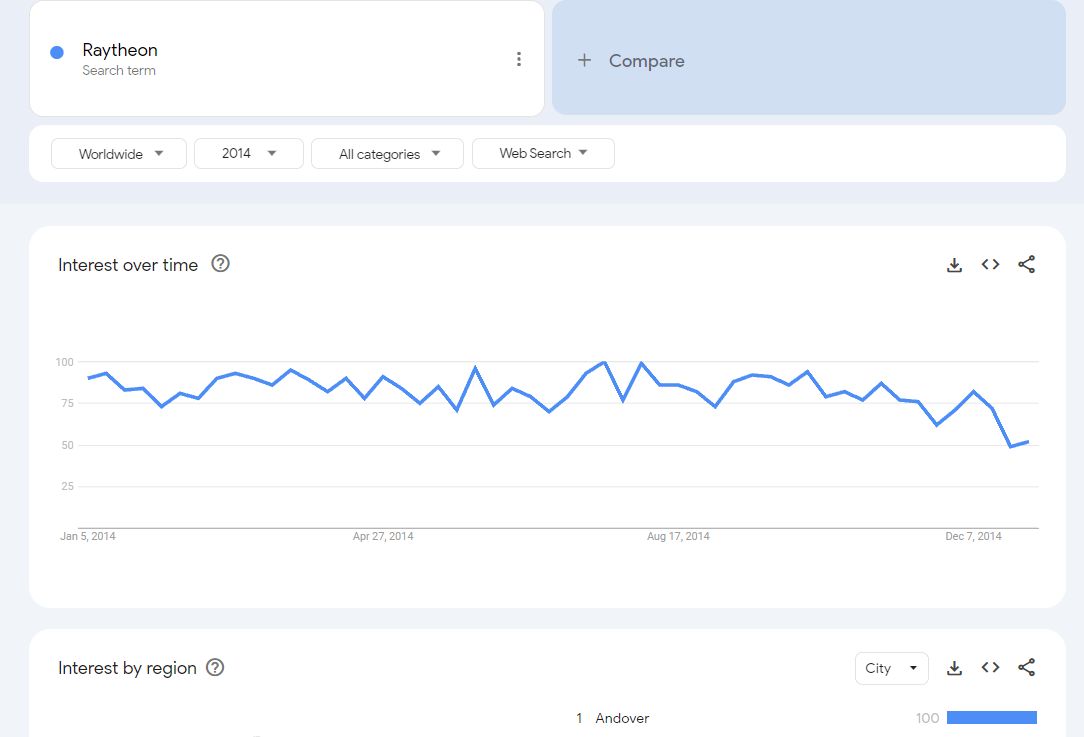Viewport: 1084px width, 737px height.
Task: Share the Interest by region chart
Action: click(1026, 668)
